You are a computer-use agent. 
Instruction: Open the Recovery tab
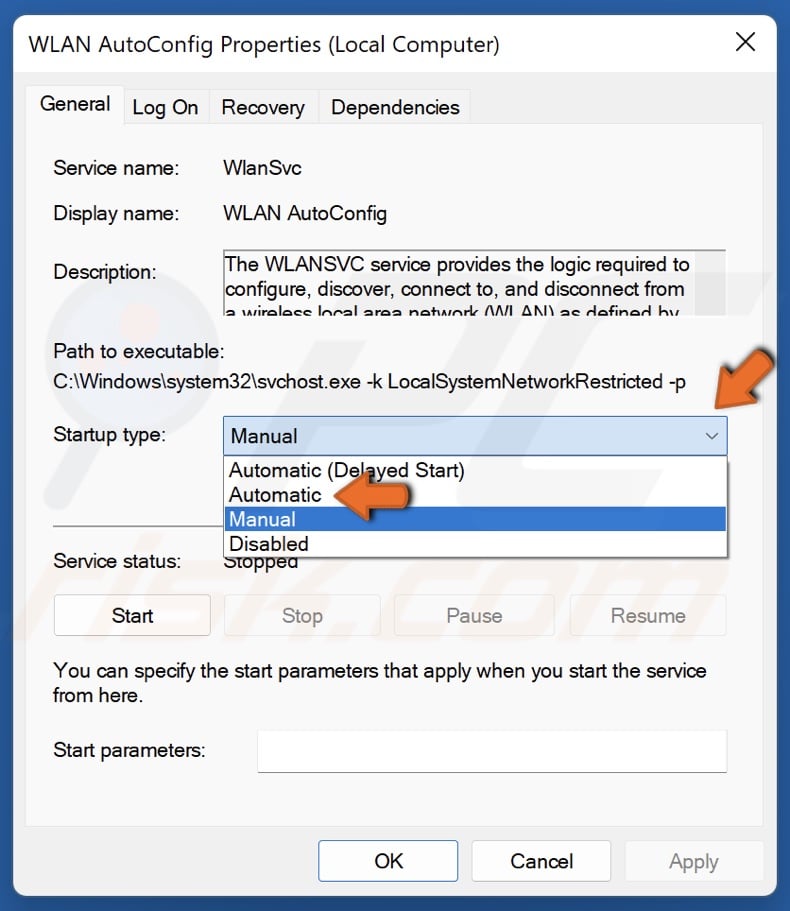coord(263,107)
